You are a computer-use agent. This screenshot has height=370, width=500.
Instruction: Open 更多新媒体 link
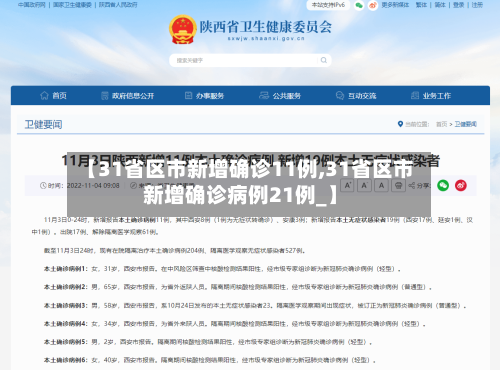395,5
